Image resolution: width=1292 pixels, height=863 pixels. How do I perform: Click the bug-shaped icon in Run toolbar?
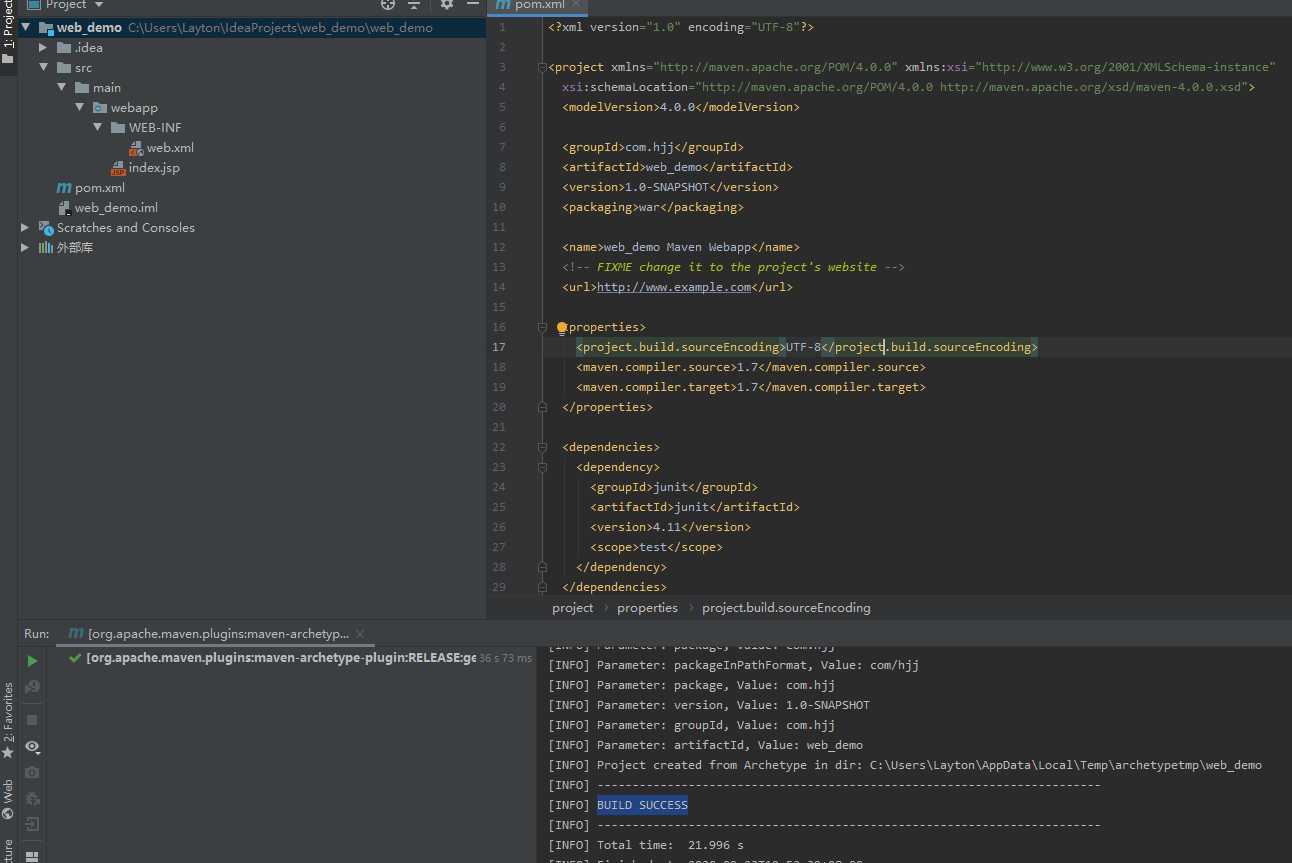pyautogui.click(x=32, y=799)
